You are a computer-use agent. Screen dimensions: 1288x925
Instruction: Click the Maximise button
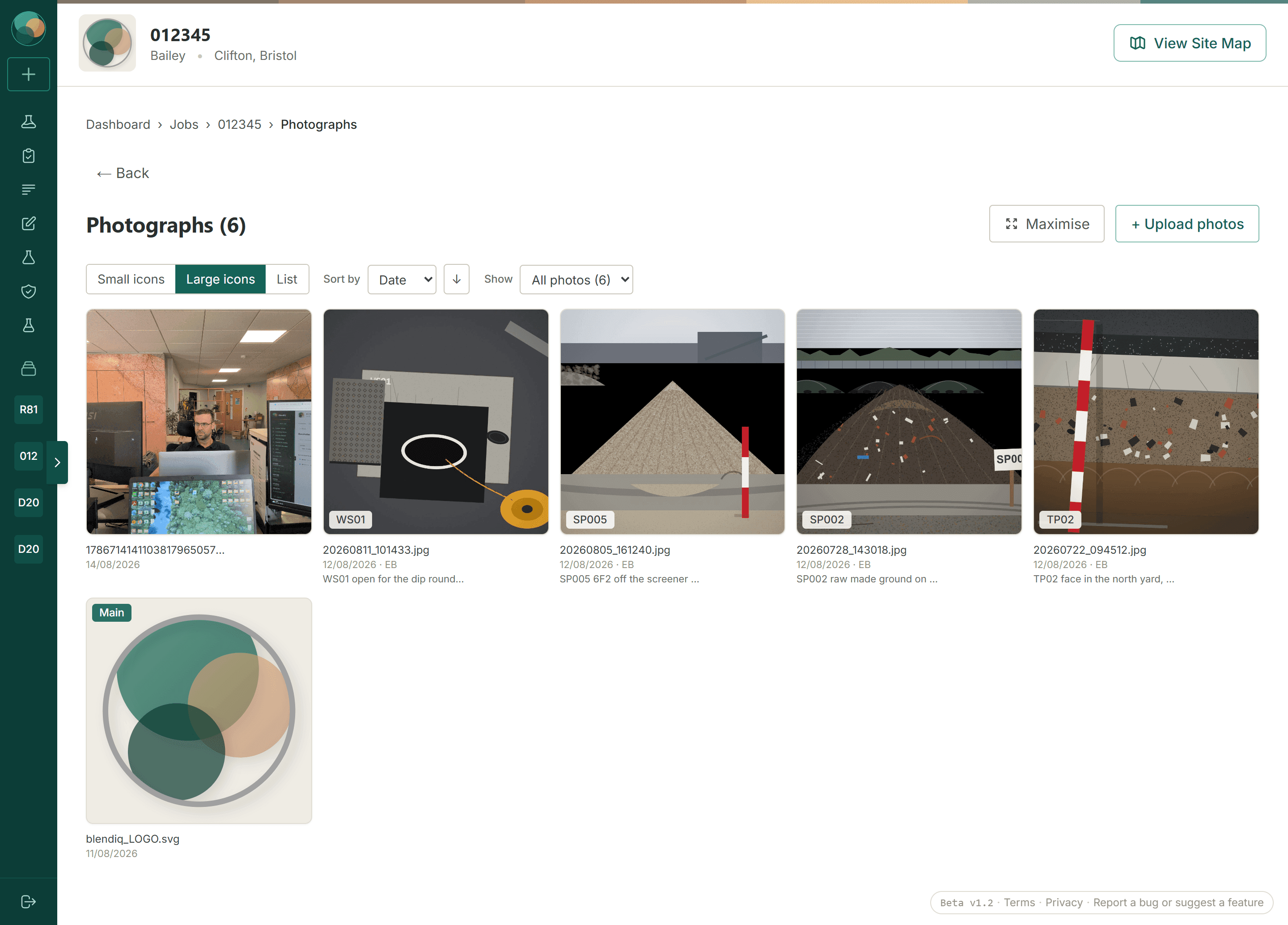1046,224
